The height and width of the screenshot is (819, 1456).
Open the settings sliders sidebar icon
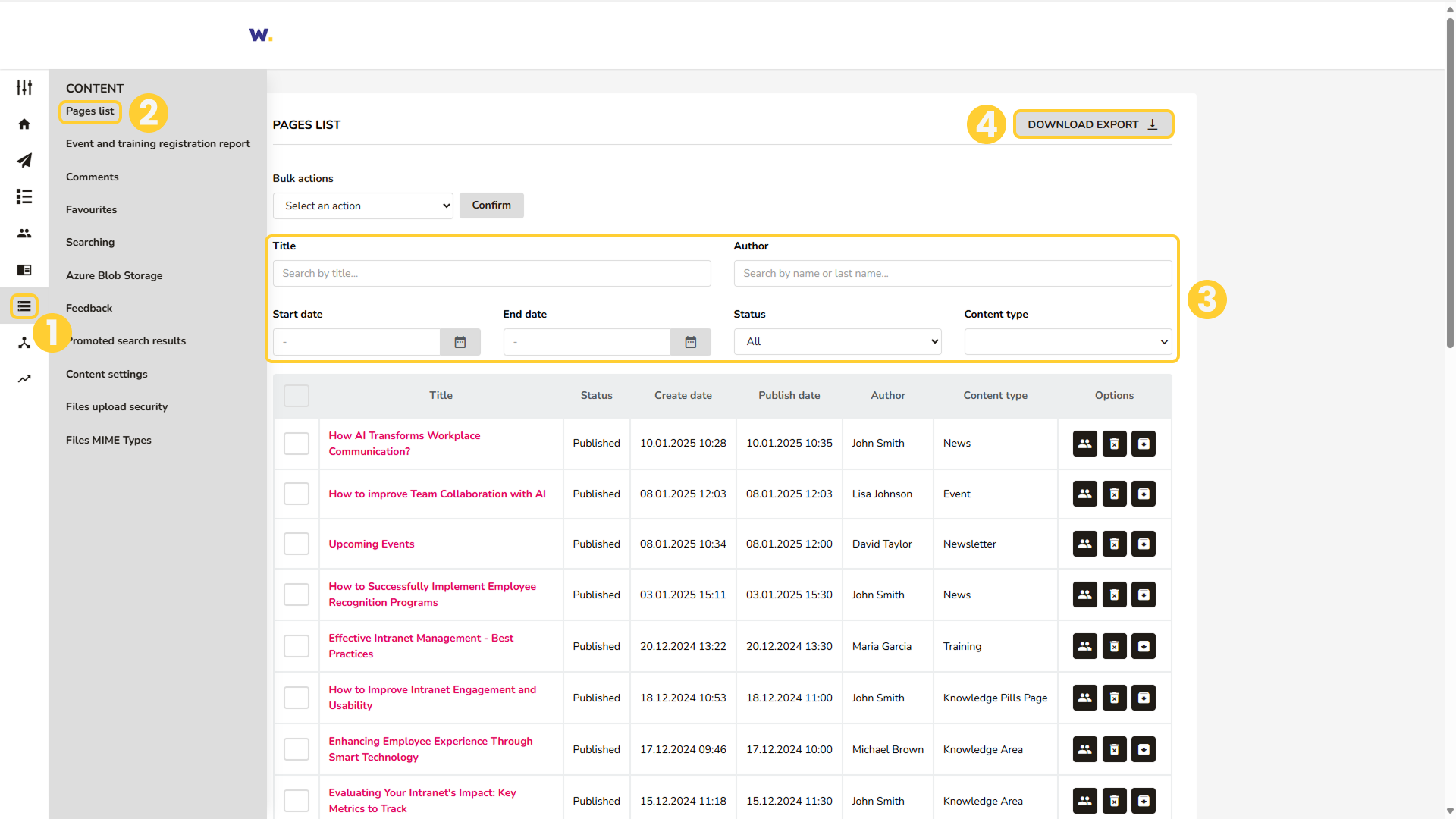click(x=24, y=87)
